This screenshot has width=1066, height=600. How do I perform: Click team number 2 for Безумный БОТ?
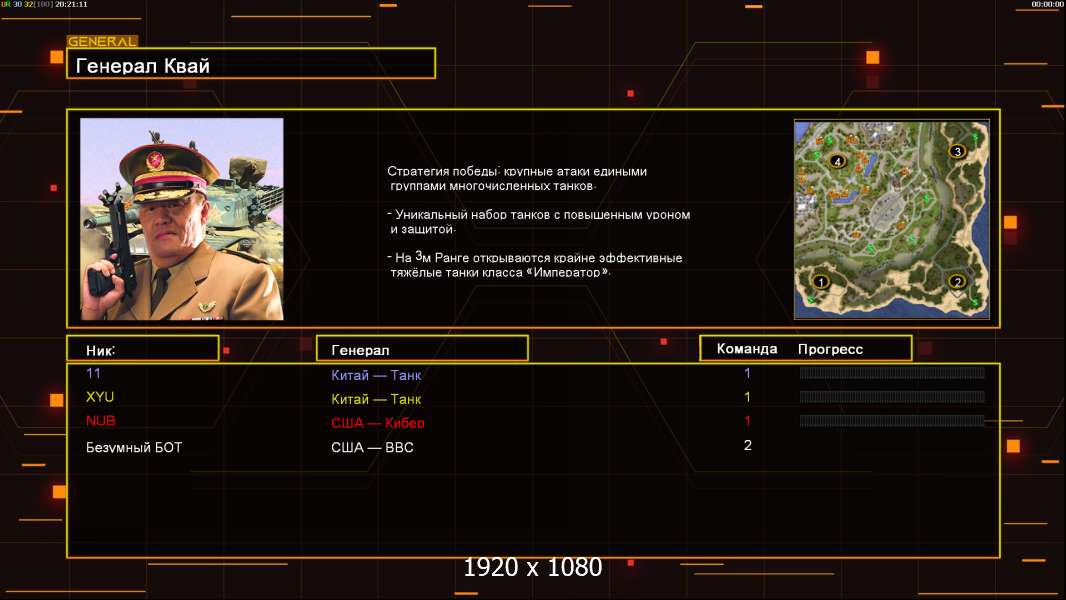click(x=748, y=445)
